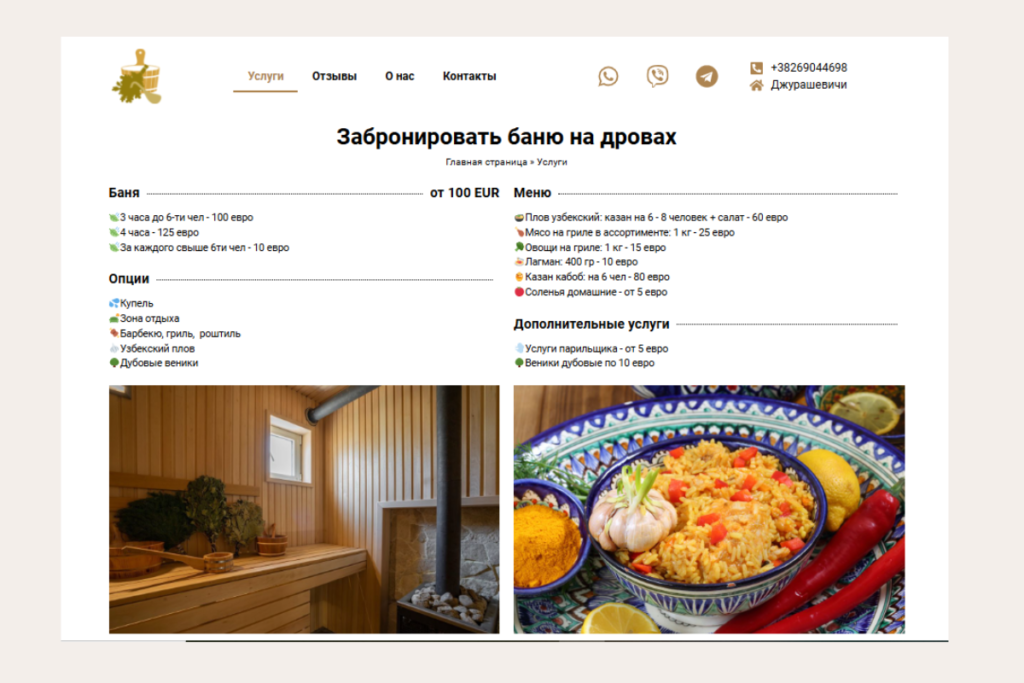Click the от 100 EUR price
1024x683 pixels.
point(464,193)
